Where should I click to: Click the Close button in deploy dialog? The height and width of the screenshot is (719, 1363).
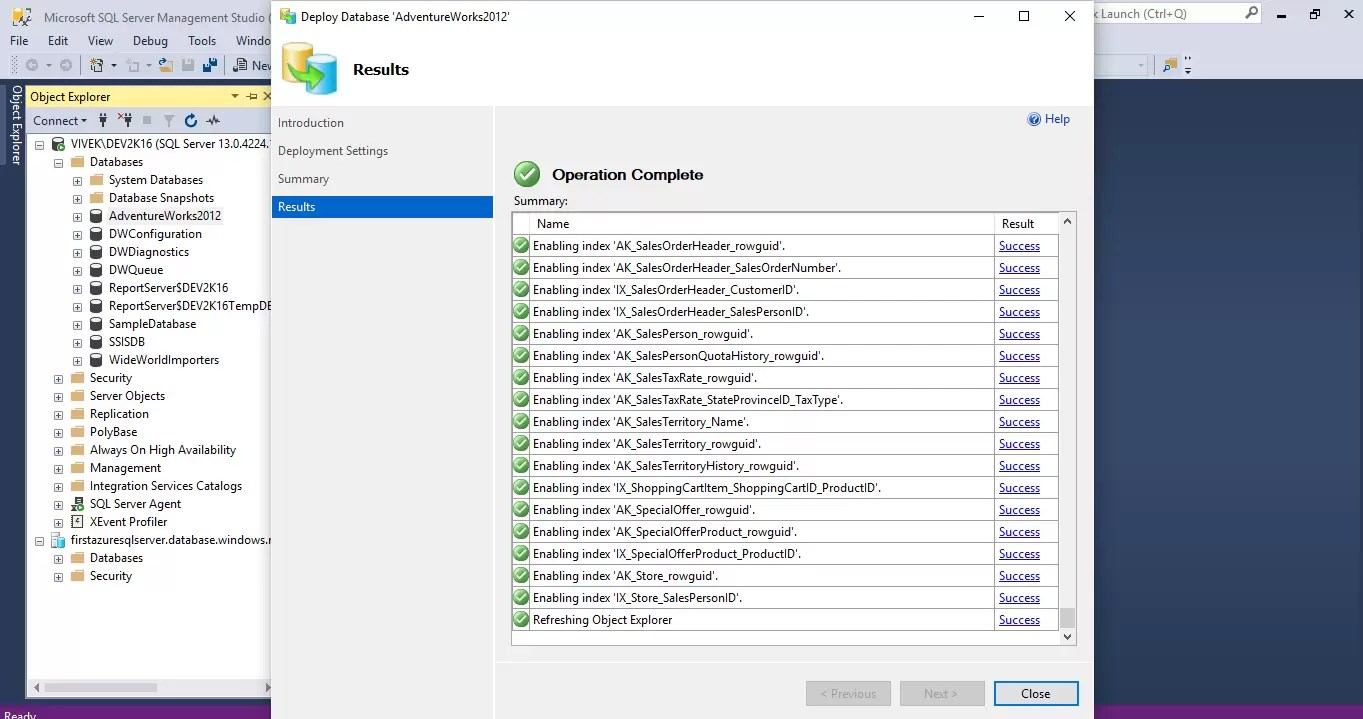(1036, 694)
